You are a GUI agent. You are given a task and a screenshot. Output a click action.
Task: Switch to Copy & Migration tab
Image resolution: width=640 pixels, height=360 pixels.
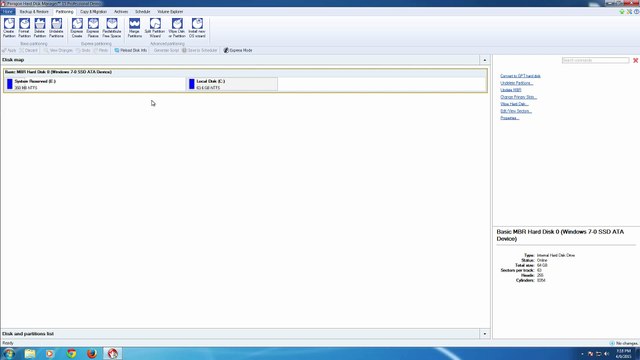(93, 12)
